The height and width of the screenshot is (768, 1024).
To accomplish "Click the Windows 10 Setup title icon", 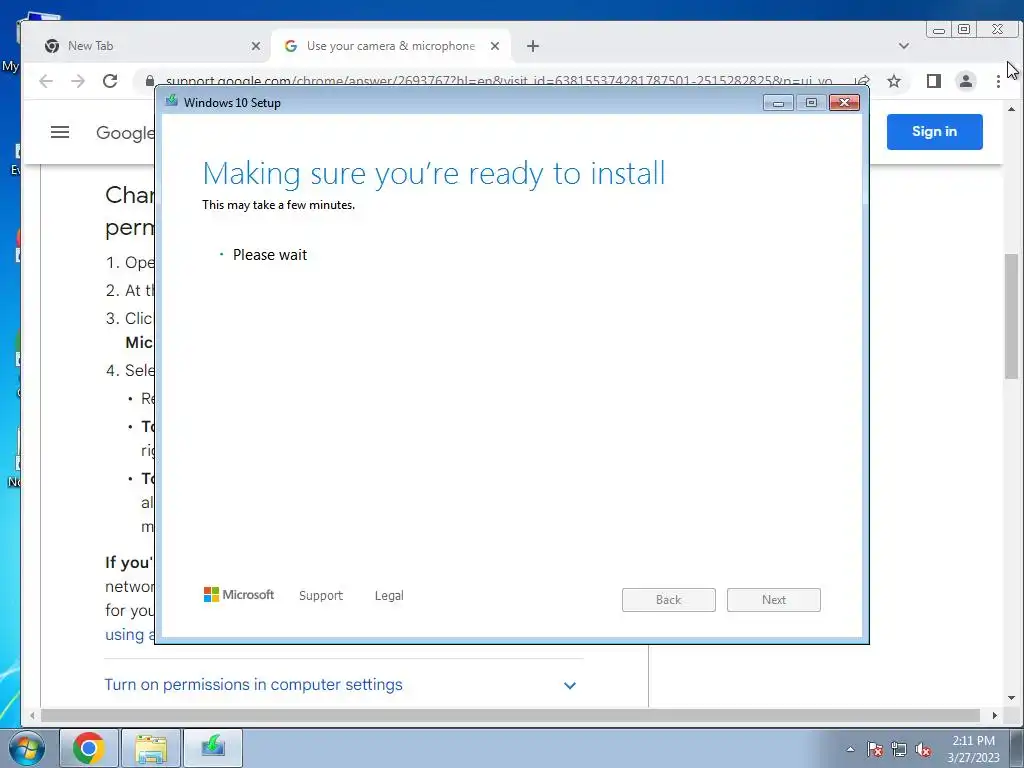I will (x=172, y=101).
